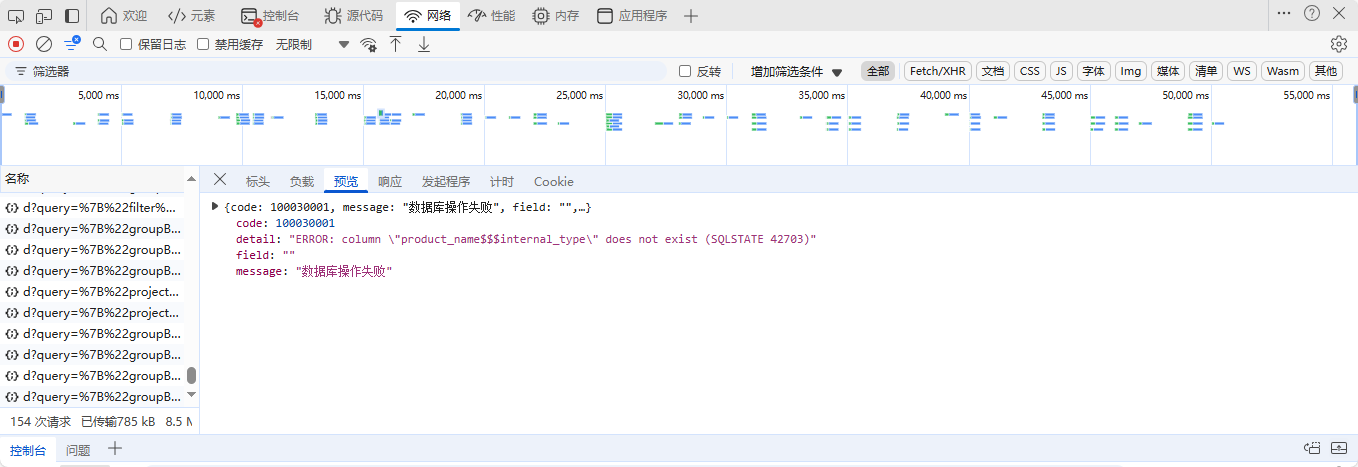Filter requests by Fetch/XHR
1358x467 pixels.
[x=938, y=71]
